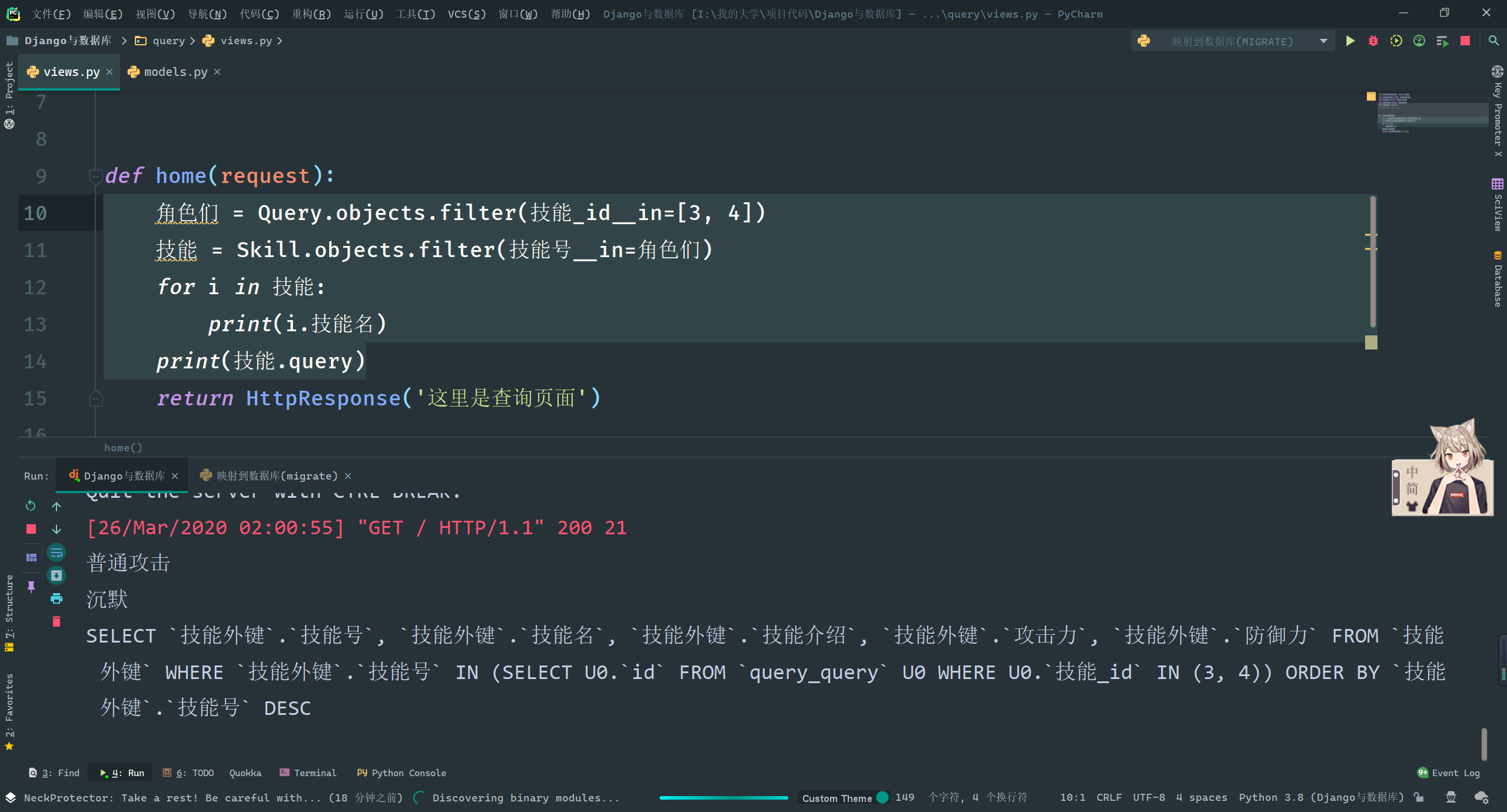Click the print icon in Run panel
1507x812 pixels.
(57, 599)
